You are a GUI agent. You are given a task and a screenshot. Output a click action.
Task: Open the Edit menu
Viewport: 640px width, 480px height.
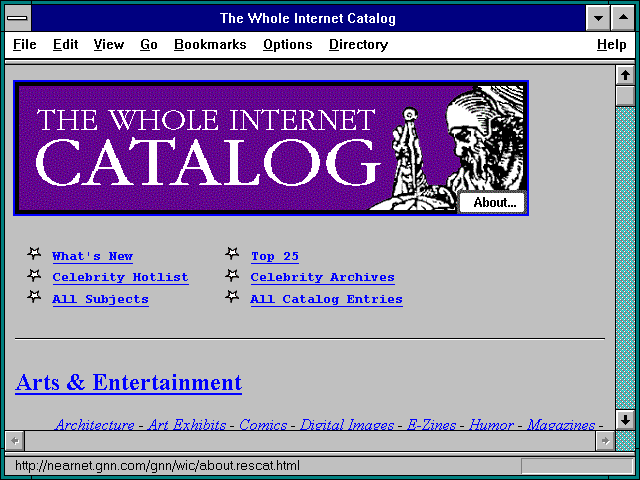[65, 44]
